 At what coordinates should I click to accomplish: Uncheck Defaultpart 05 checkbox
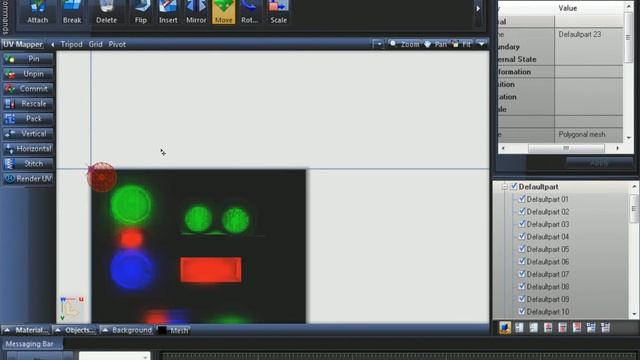point(522,249)
